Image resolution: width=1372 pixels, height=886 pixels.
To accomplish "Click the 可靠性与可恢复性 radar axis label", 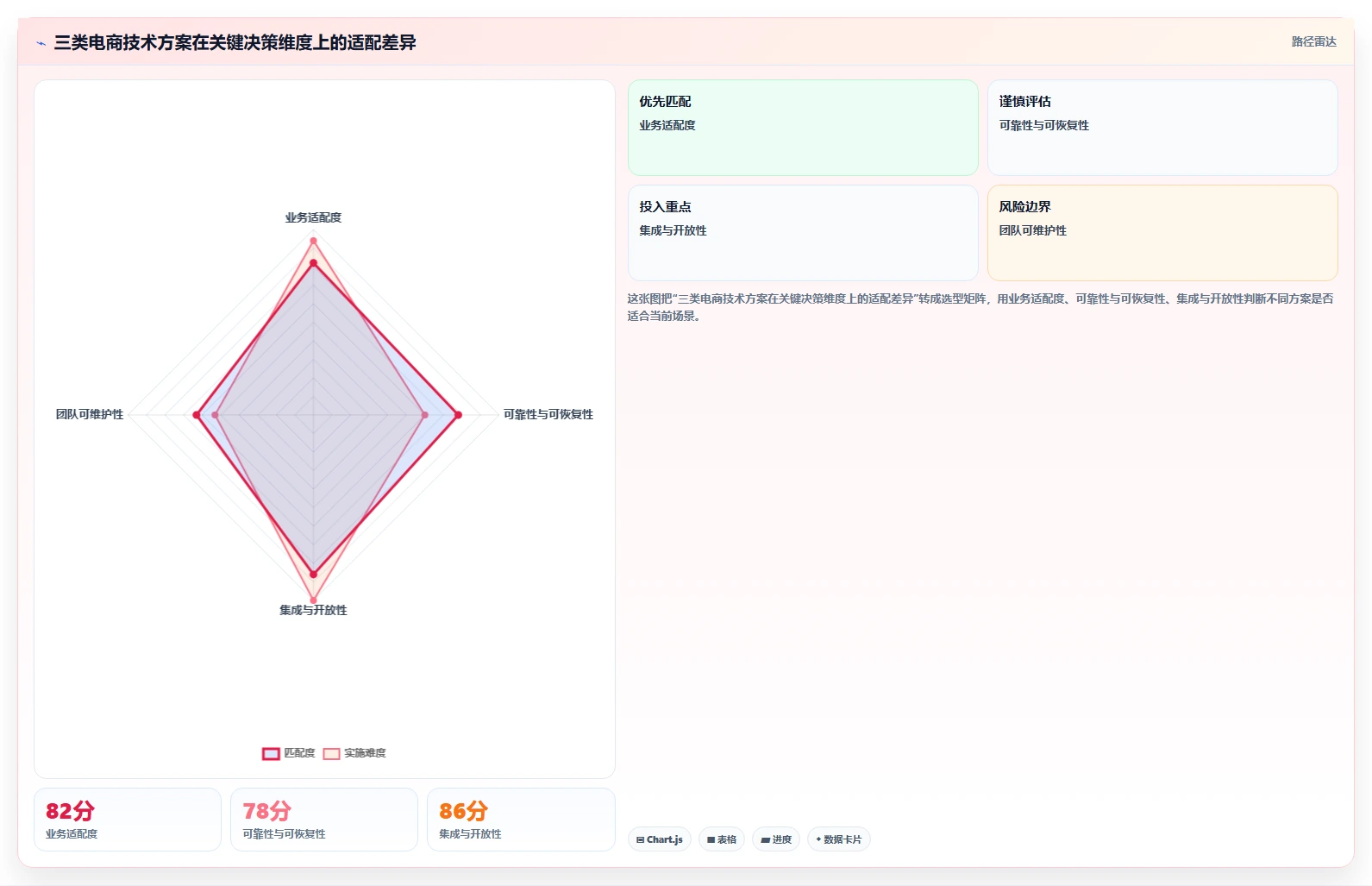I will pyautogui.click(x=548, y=414).
